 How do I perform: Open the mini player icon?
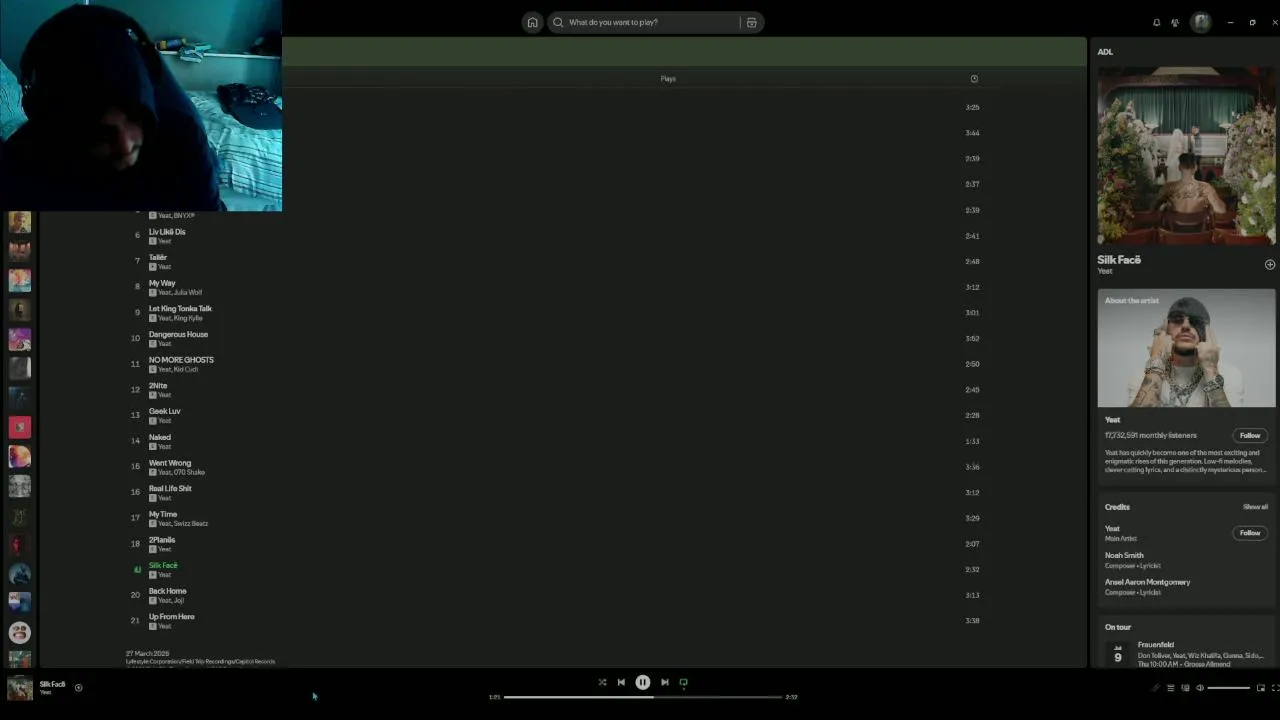[x=1261, y=688]
